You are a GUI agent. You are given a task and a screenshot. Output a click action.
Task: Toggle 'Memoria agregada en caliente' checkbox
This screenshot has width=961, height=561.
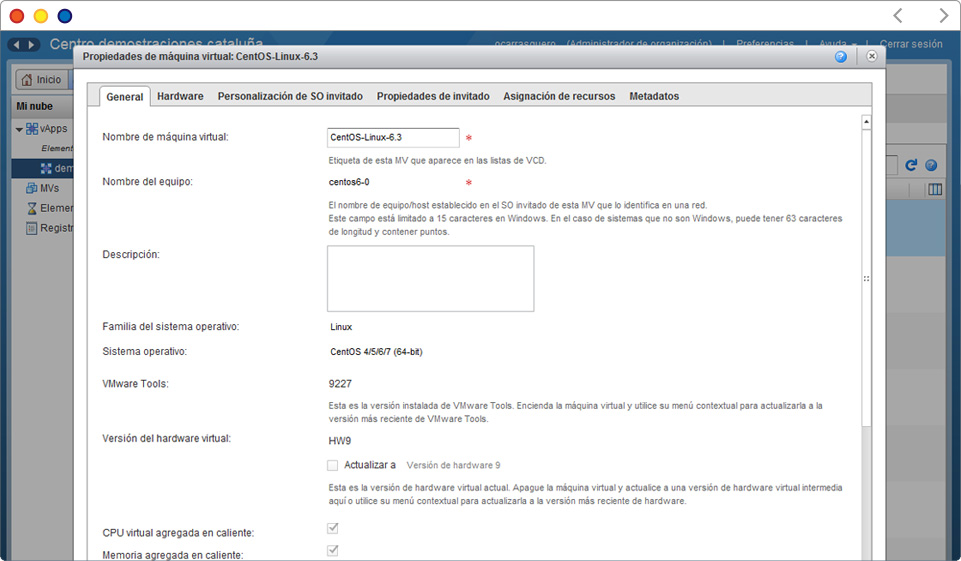(x=332, y=551)
